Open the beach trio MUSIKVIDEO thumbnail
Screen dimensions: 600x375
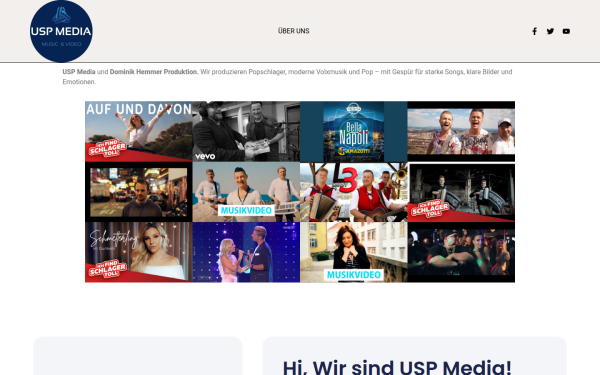click(x=246, y=192)
